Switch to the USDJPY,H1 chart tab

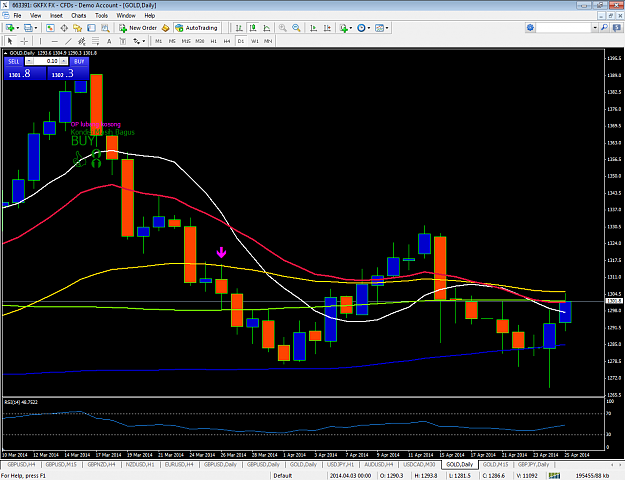[x=340, y=465]
